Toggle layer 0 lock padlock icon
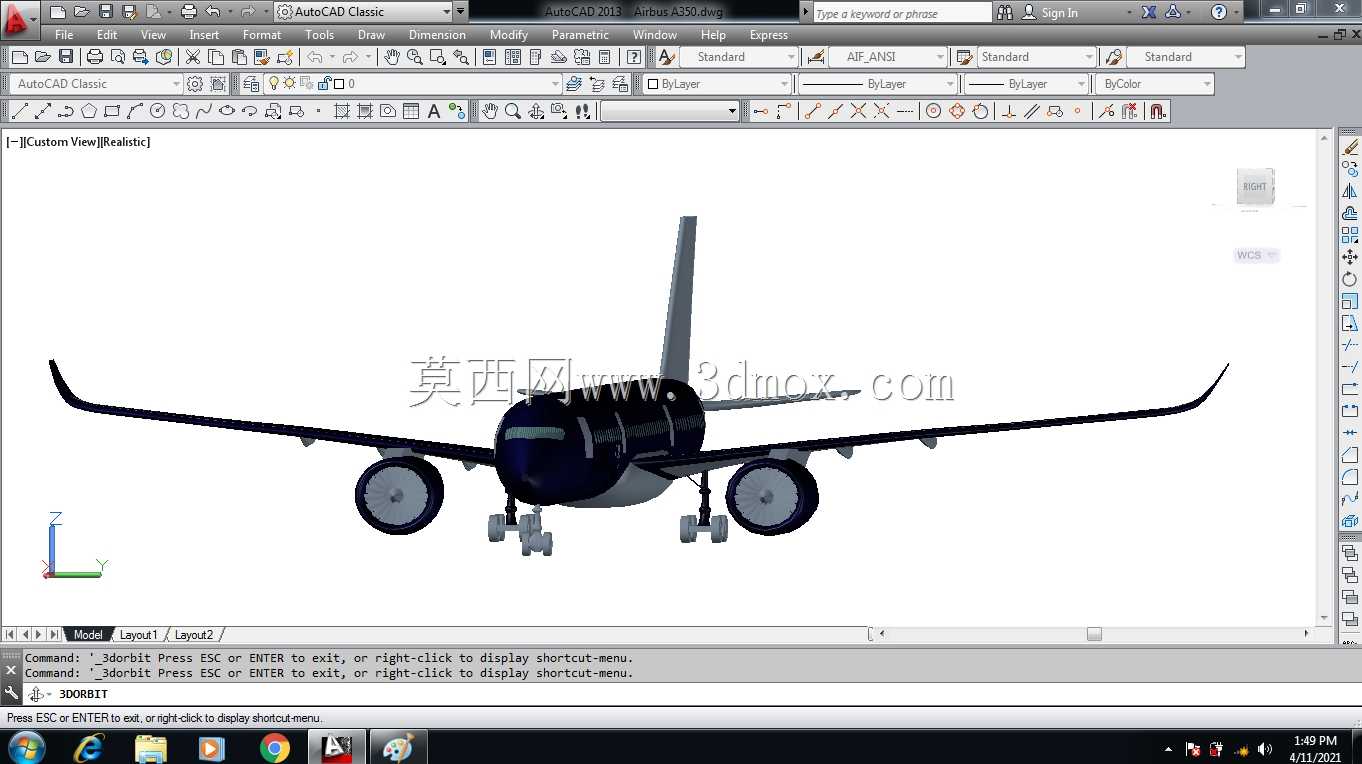This screenshot has height=764, width=1362. point(323,84)
